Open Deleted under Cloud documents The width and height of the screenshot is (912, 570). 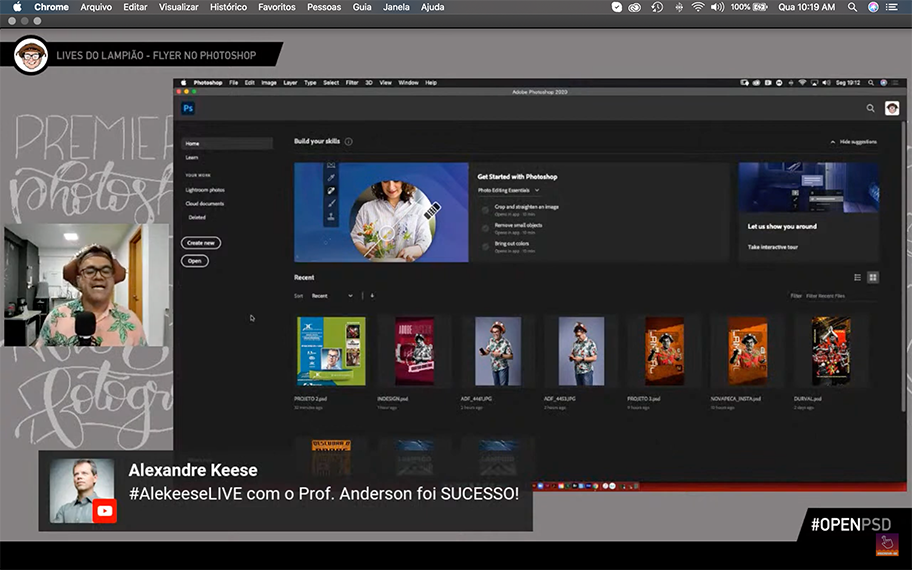click(x=197, y=217)
